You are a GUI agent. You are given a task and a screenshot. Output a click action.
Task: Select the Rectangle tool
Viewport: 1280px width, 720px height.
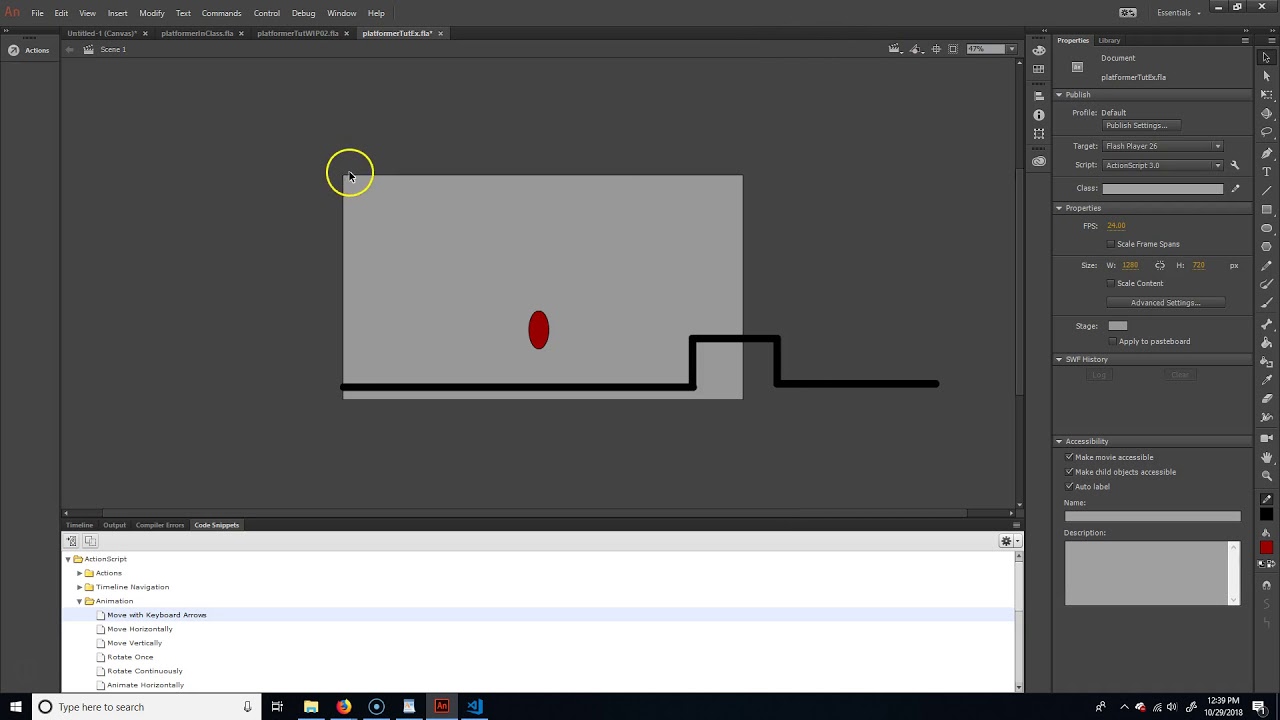[x=1266, y=210]
